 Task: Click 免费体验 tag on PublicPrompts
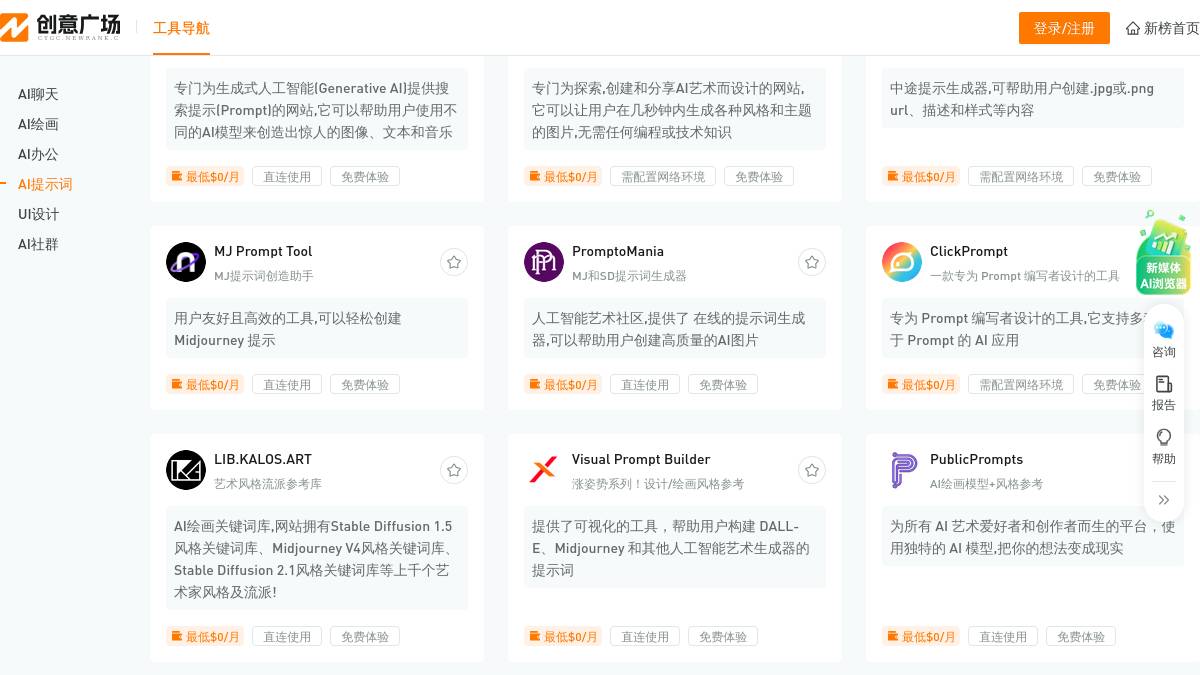pyautogui.click(x=1081, y=636)
